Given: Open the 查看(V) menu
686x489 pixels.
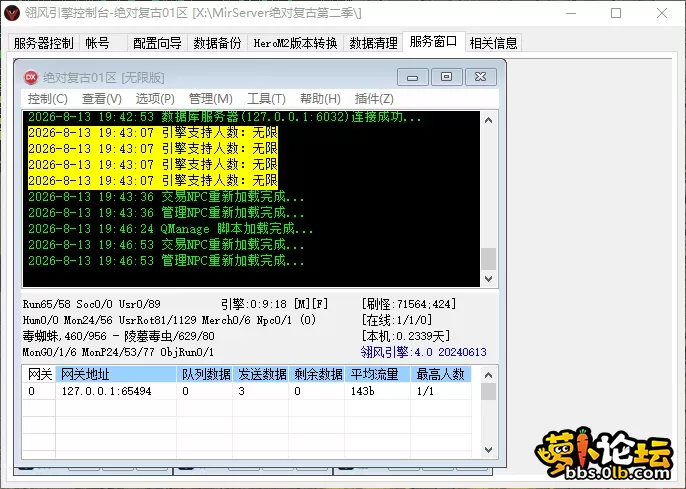Looking at the screenshot, I should (102, 99).
